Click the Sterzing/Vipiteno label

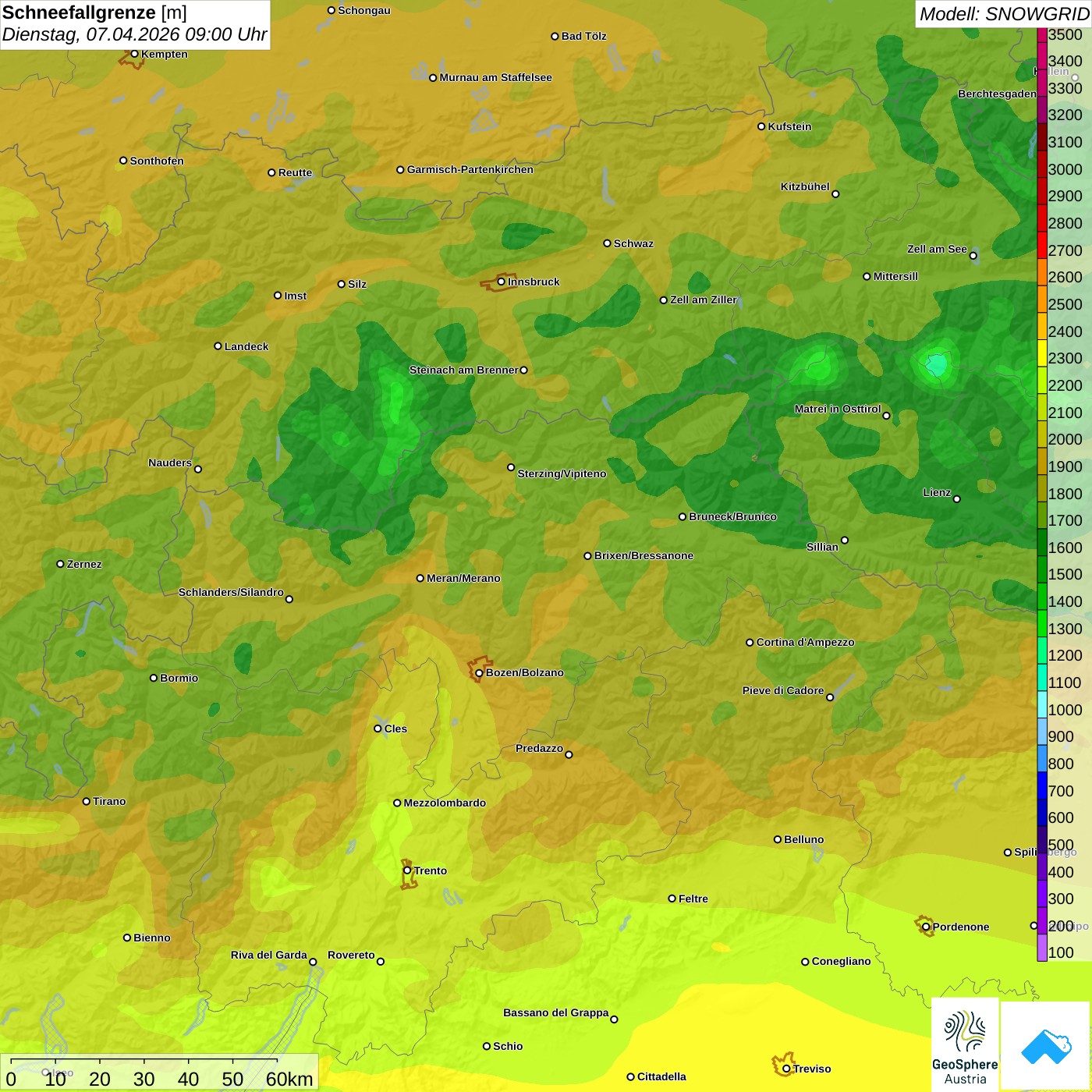point(562,473)
